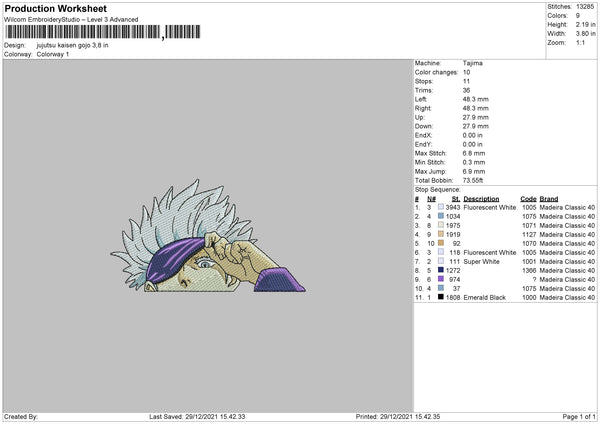
Task: Click the Created By footer label
Action: pos(21,416)
